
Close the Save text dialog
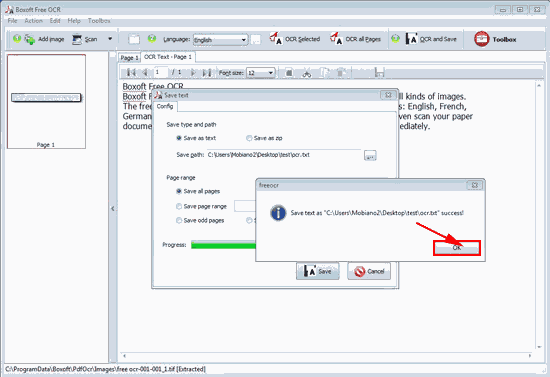pos(388,95)
